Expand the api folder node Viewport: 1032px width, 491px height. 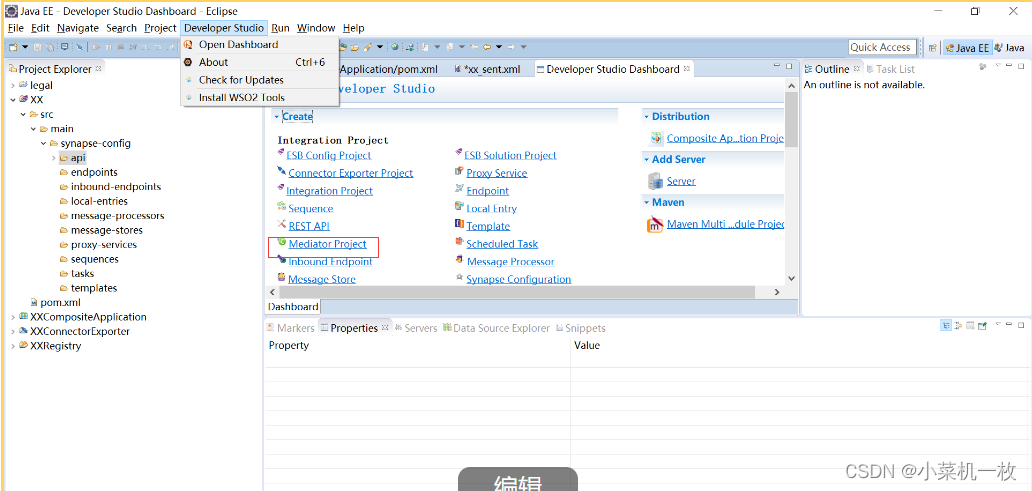54,158
